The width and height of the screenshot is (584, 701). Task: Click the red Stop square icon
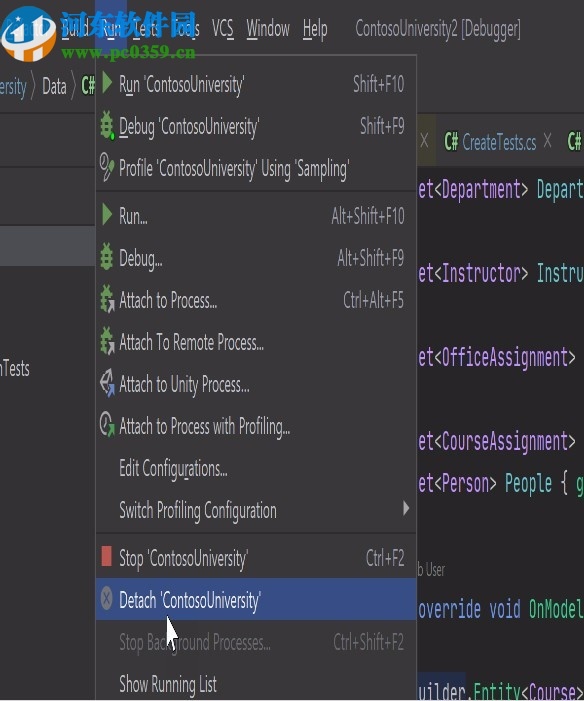pyautogui.click(x=106, y=556)
